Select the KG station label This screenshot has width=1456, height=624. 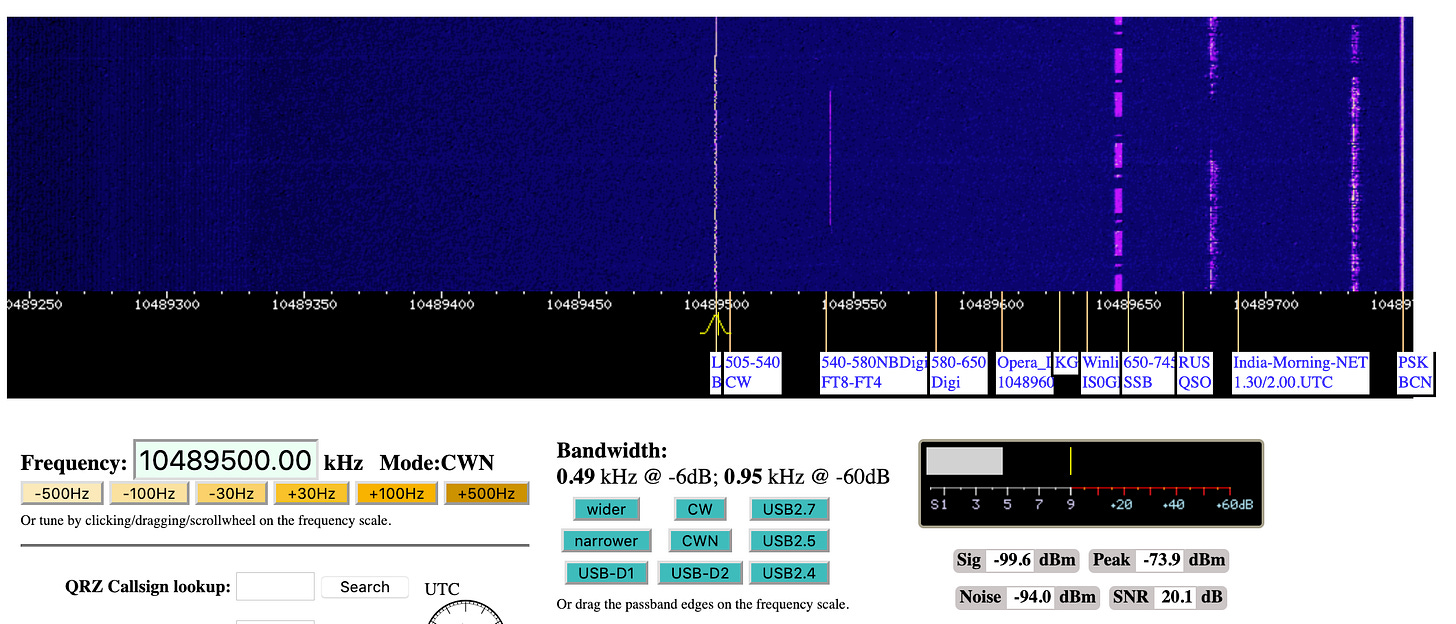[1066, 363]
